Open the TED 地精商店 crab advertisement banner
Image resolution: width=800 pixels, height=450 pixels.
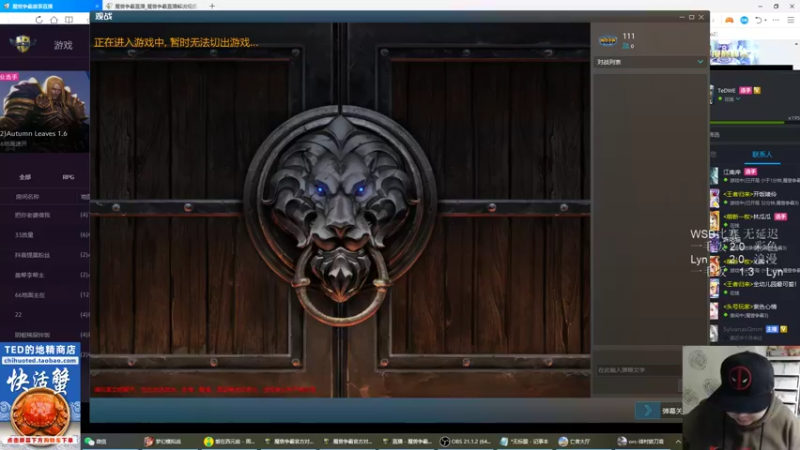pos(40,395)
